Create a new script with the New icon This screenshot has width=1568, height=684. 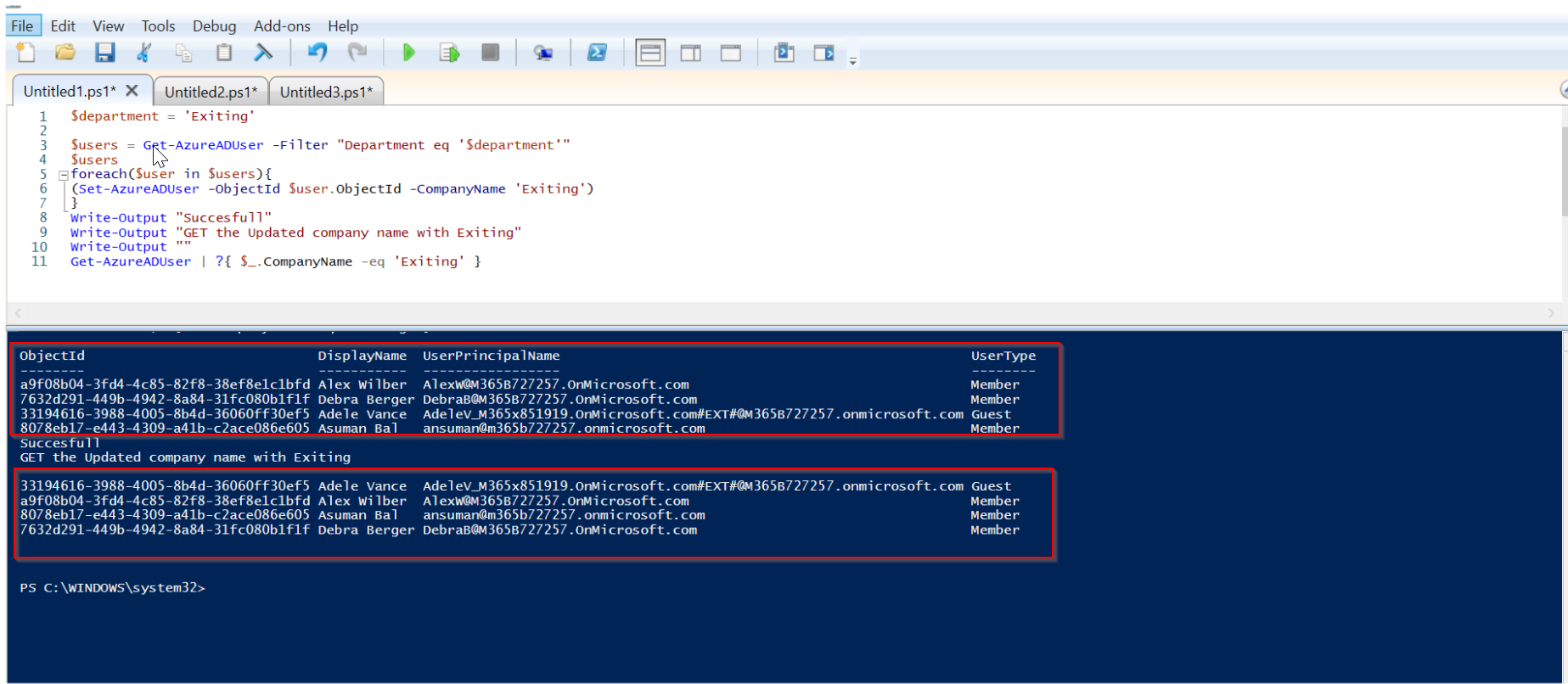25,53
